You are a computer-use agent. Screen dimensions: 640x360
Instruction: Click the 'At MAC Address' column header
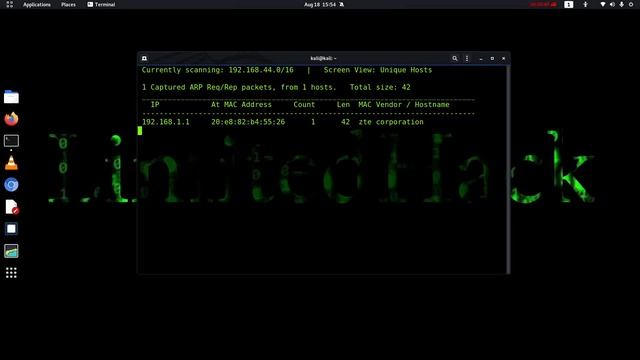click(x=241, y=104)
